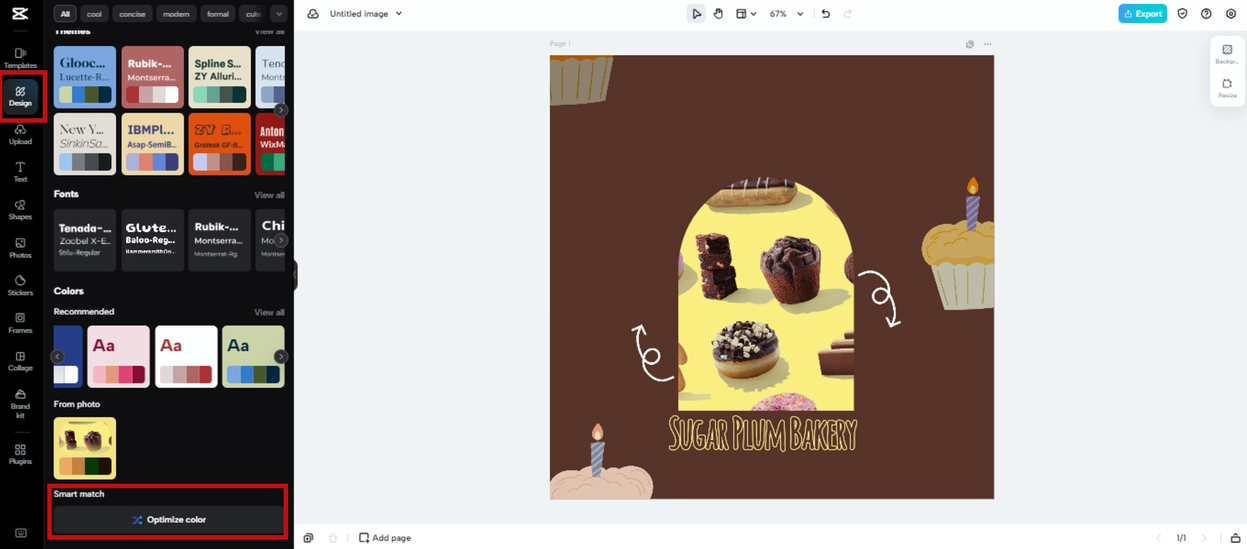Duplicate Page 1 with copy icon
This screenshot has height=549, width=1247.
point(970,44)
